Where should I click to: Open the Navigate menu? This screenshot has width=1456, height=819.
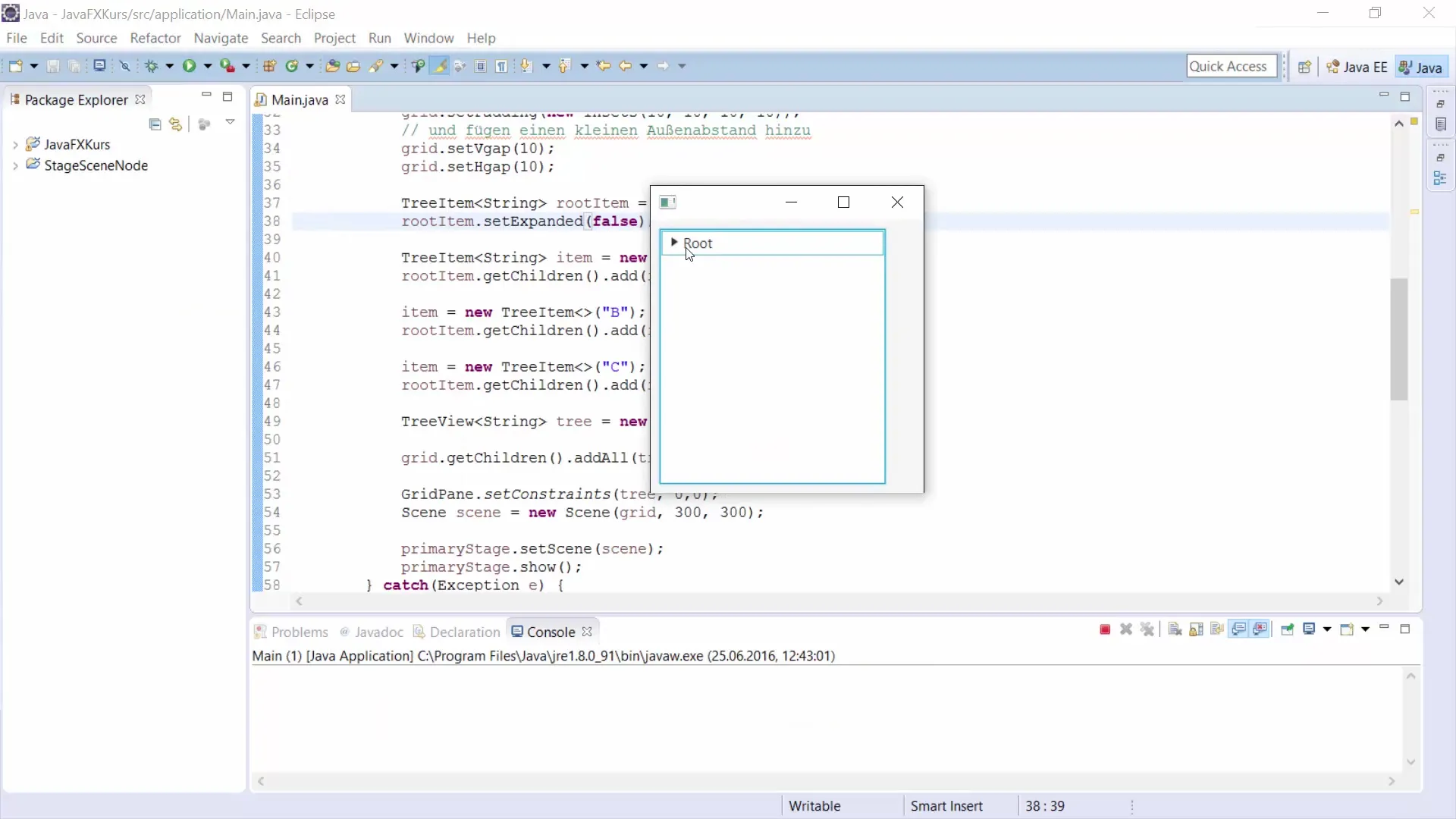[221, 38]
